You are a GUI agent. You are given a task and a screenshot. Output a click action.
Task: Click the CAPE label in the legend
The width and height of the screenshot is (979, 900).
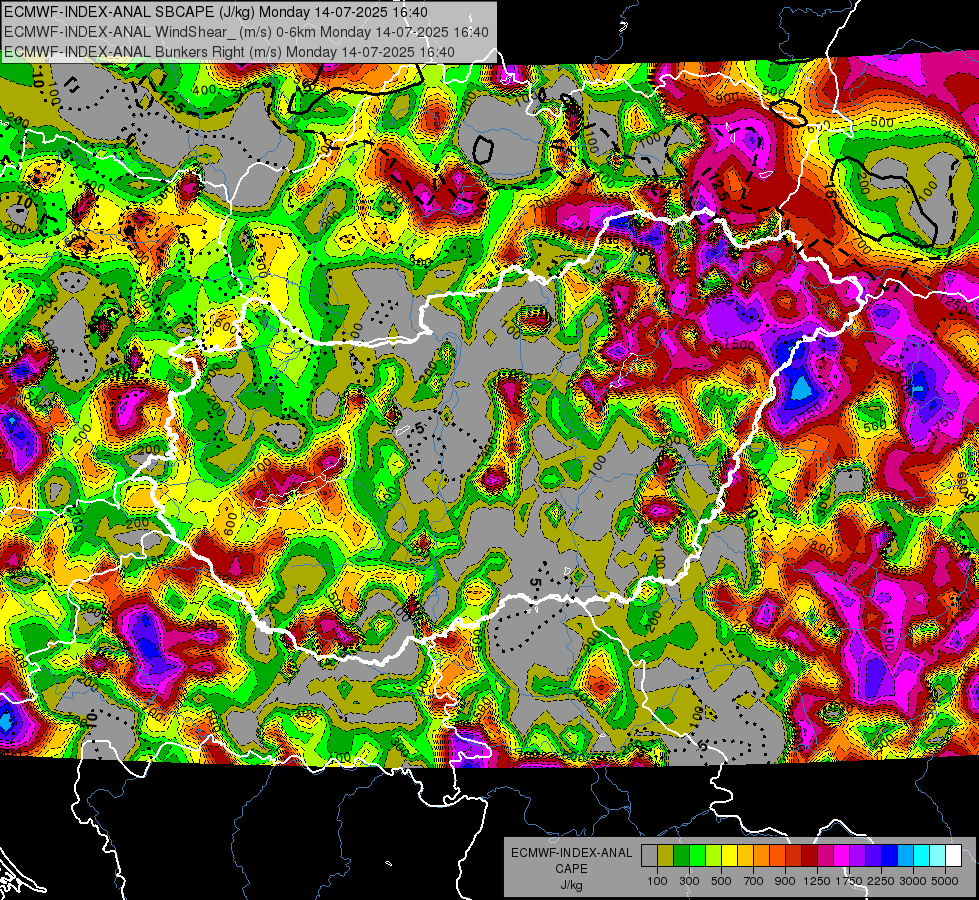coord(571,868)
